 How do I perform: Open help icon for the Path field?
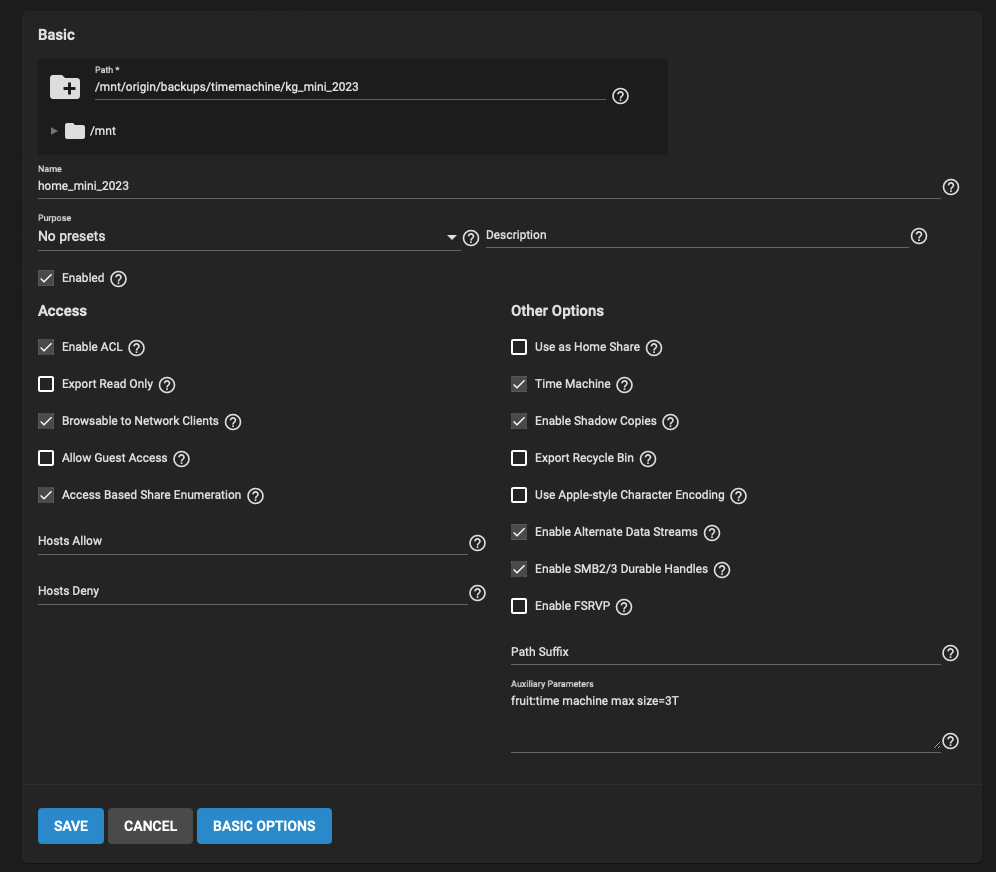(620, 96)
